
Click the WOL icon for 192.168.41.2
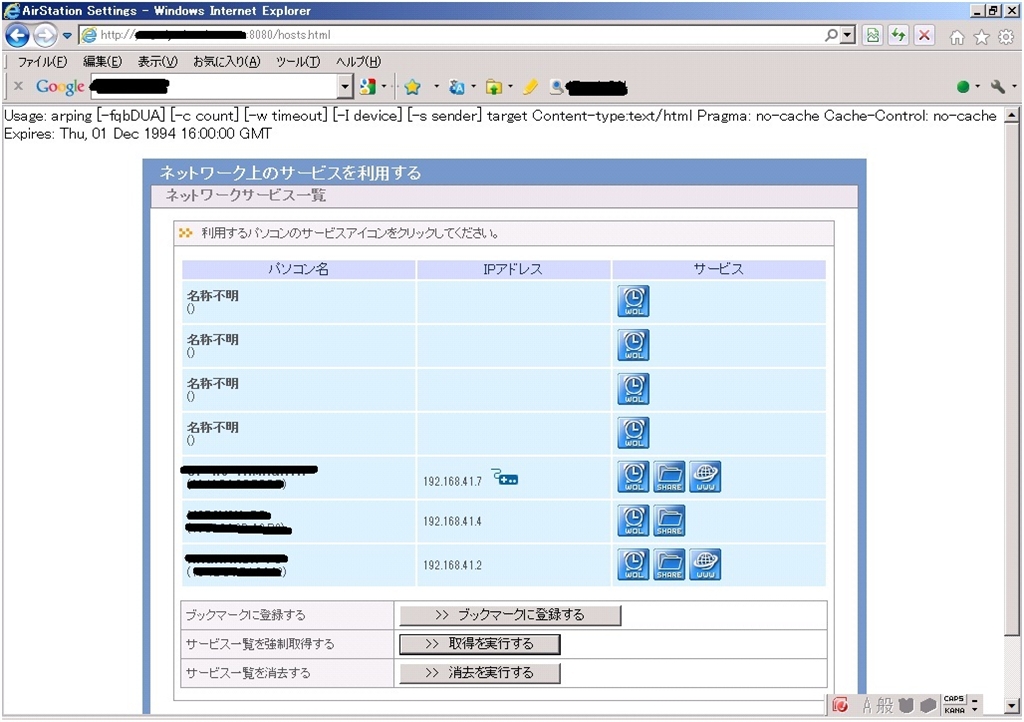coord(633,564)
